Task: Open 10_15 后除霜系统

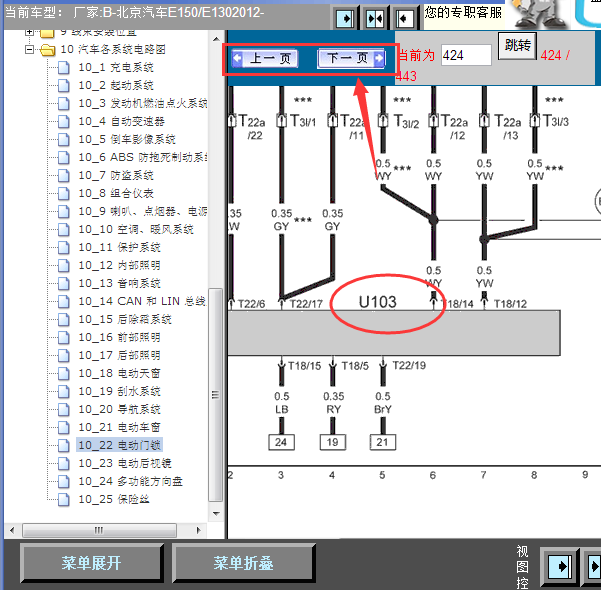Action: click(125, 319)
